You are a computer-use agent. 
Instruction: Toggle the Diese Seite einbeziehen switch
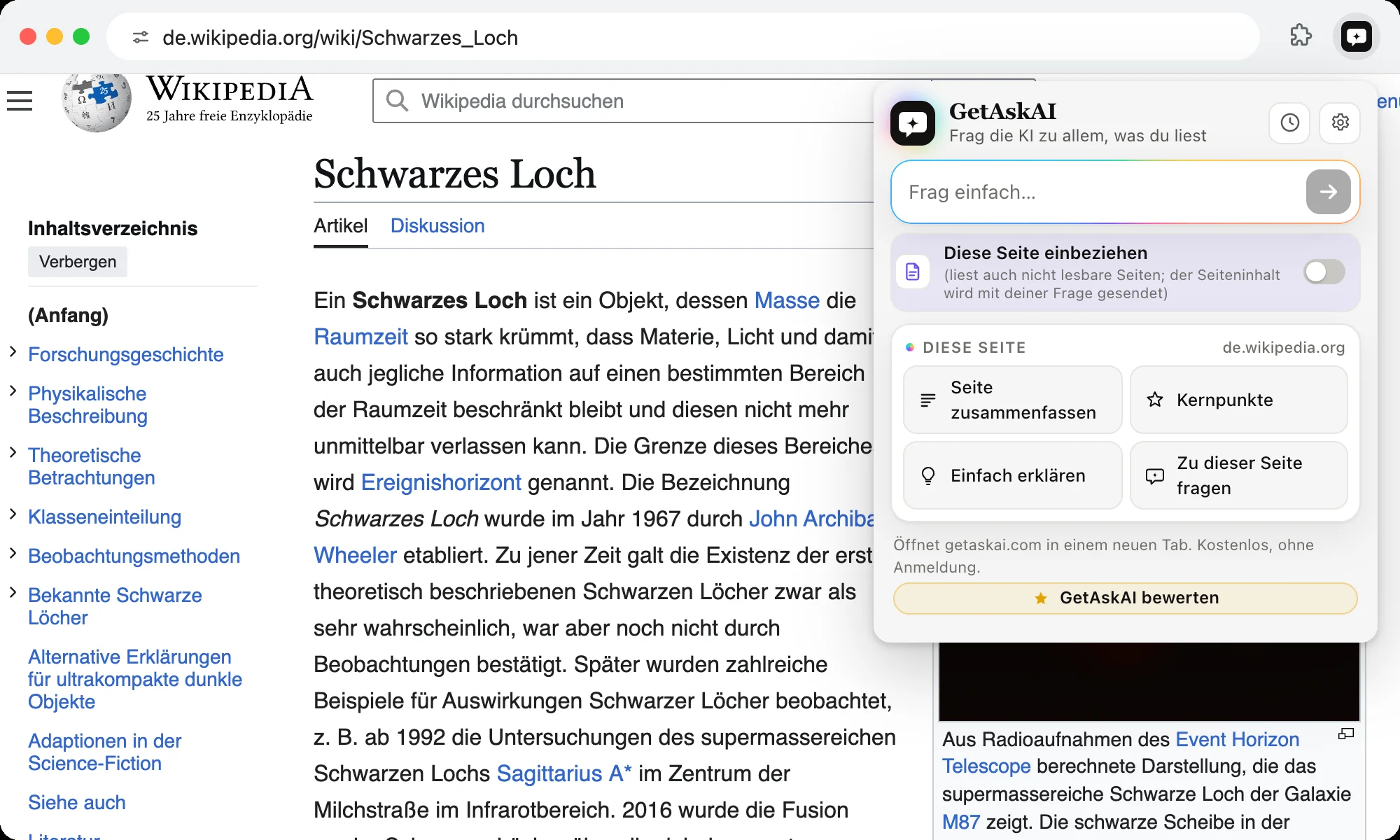(x=1323, y=272)
